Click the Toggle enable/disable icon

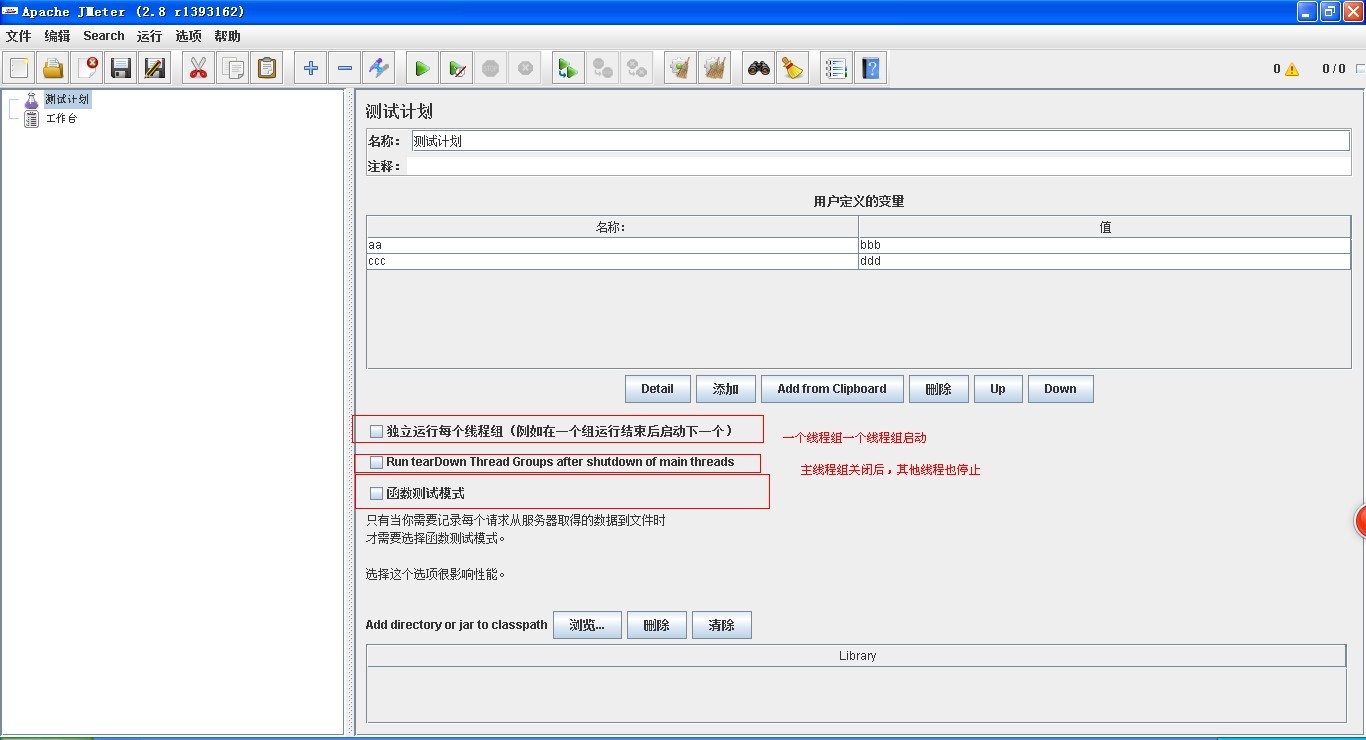(379, 68)
